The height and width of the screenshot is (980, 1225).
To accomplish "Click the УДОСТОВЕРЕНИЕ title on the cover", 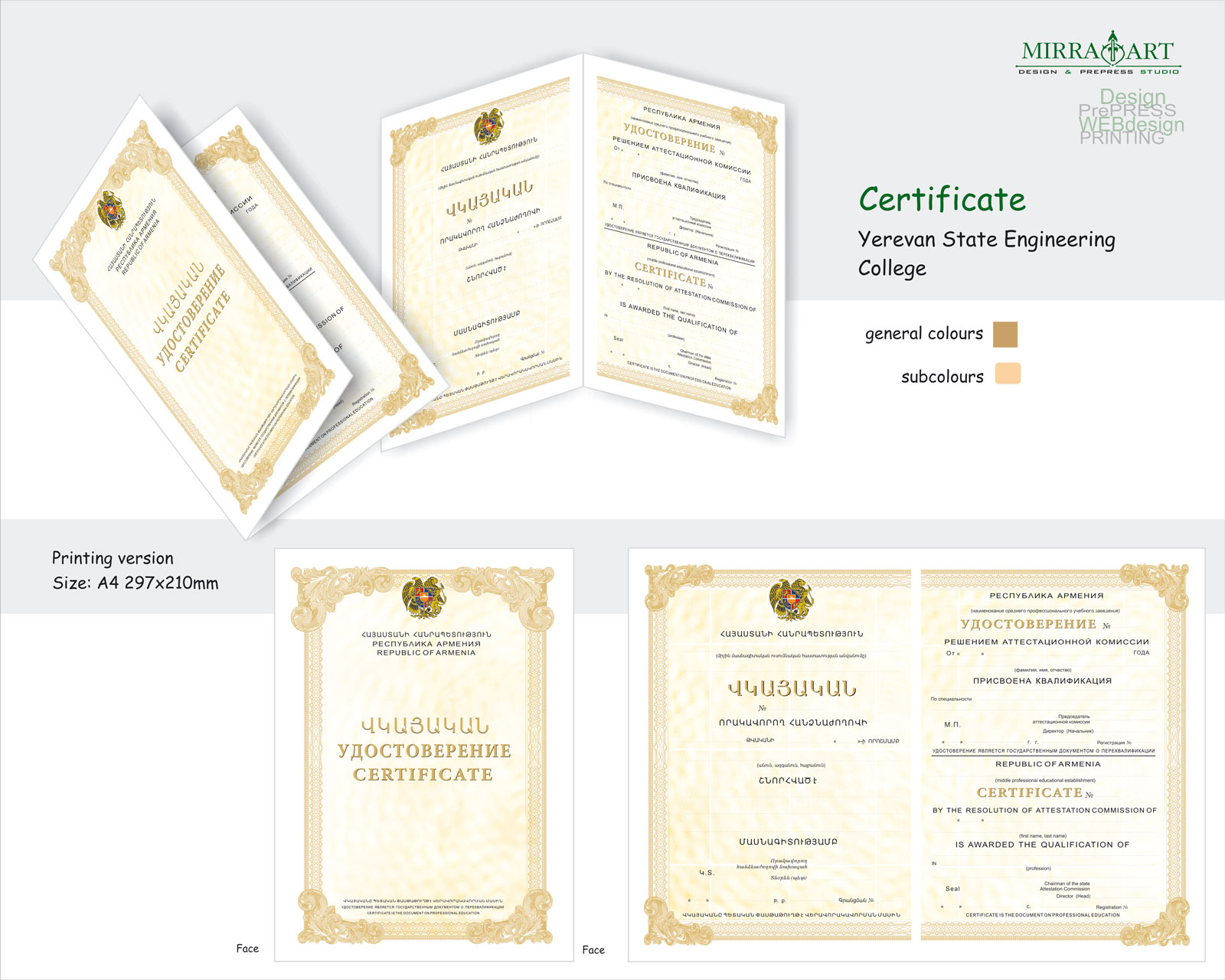I will point(424,751).
